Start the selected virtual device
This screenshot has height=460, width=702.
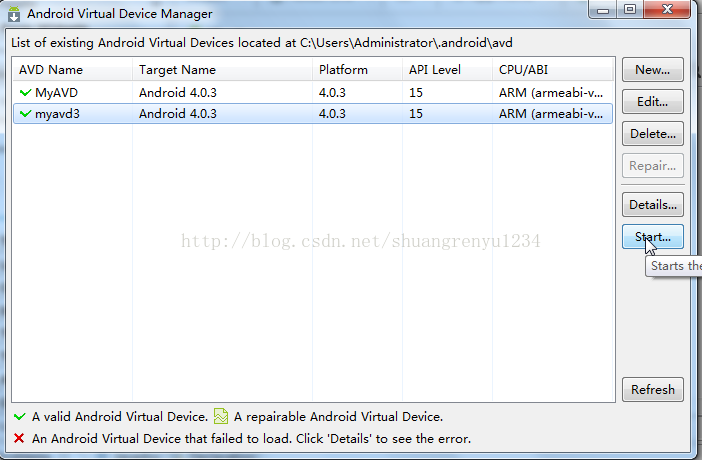(x=652, y=236)
